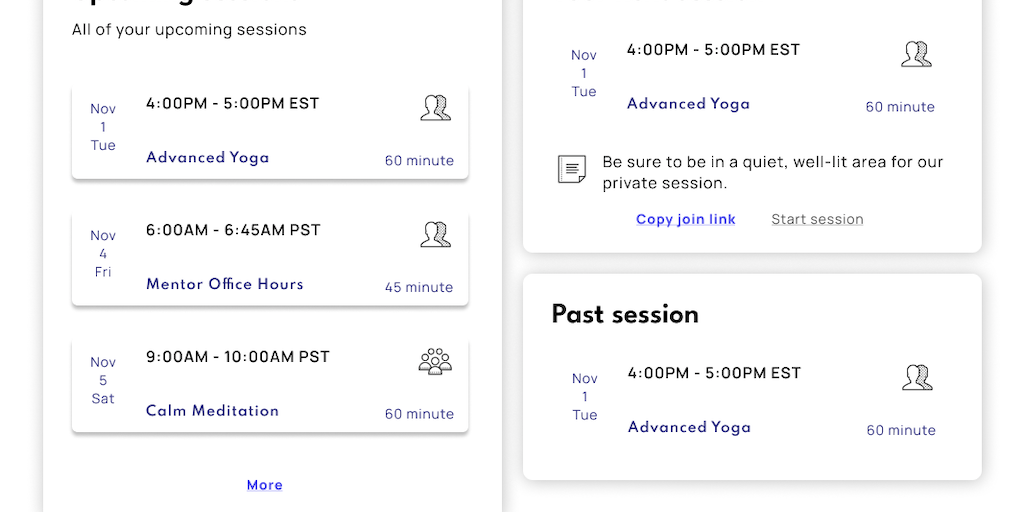Select the Calm Meditation title
The width and height of the screenshot is (1024, 512).
212,411
